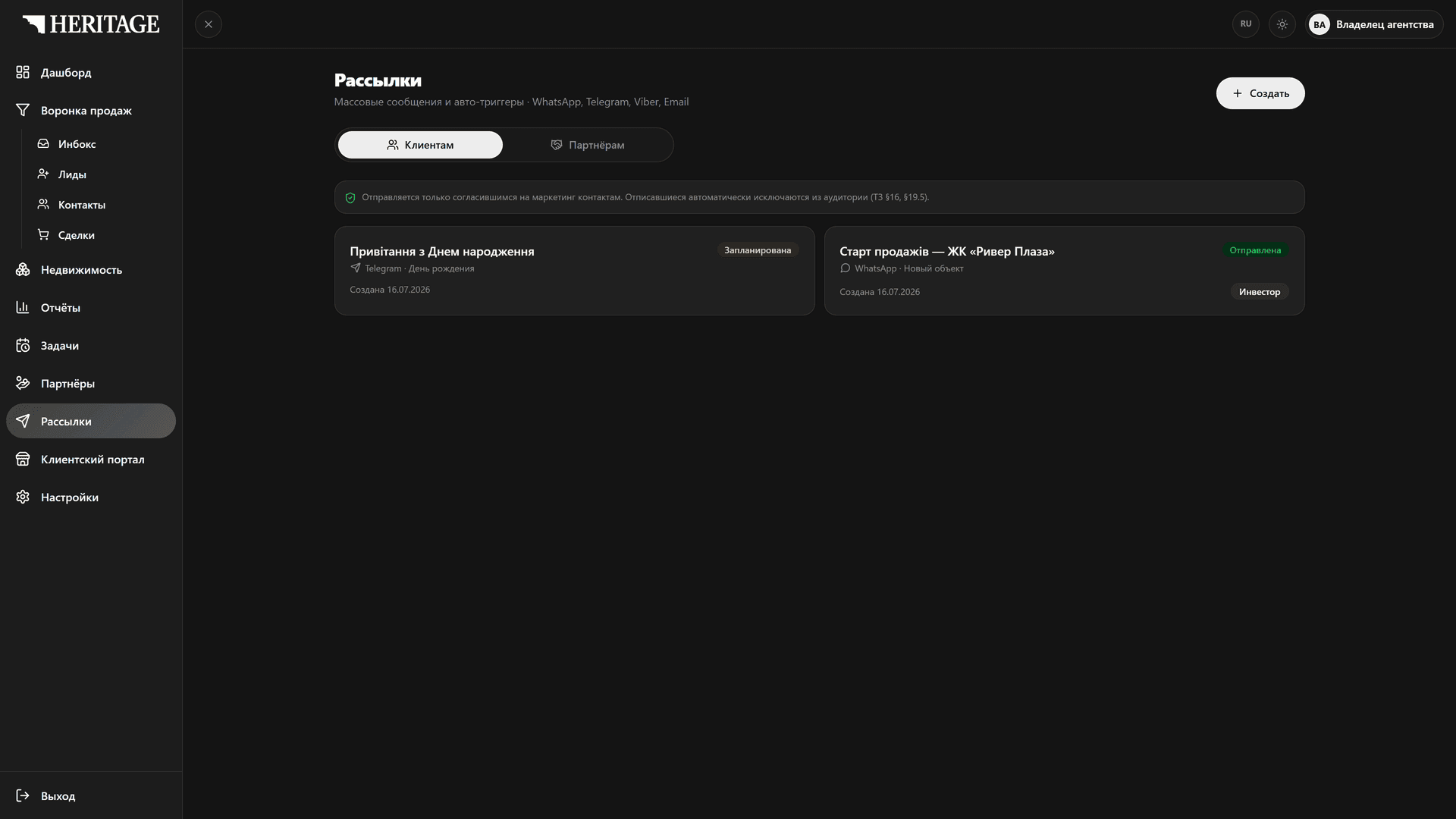Click the WhatsApp · Новый объект label
The width and height of the screenshot is (1456, 819).
(909, 268)
